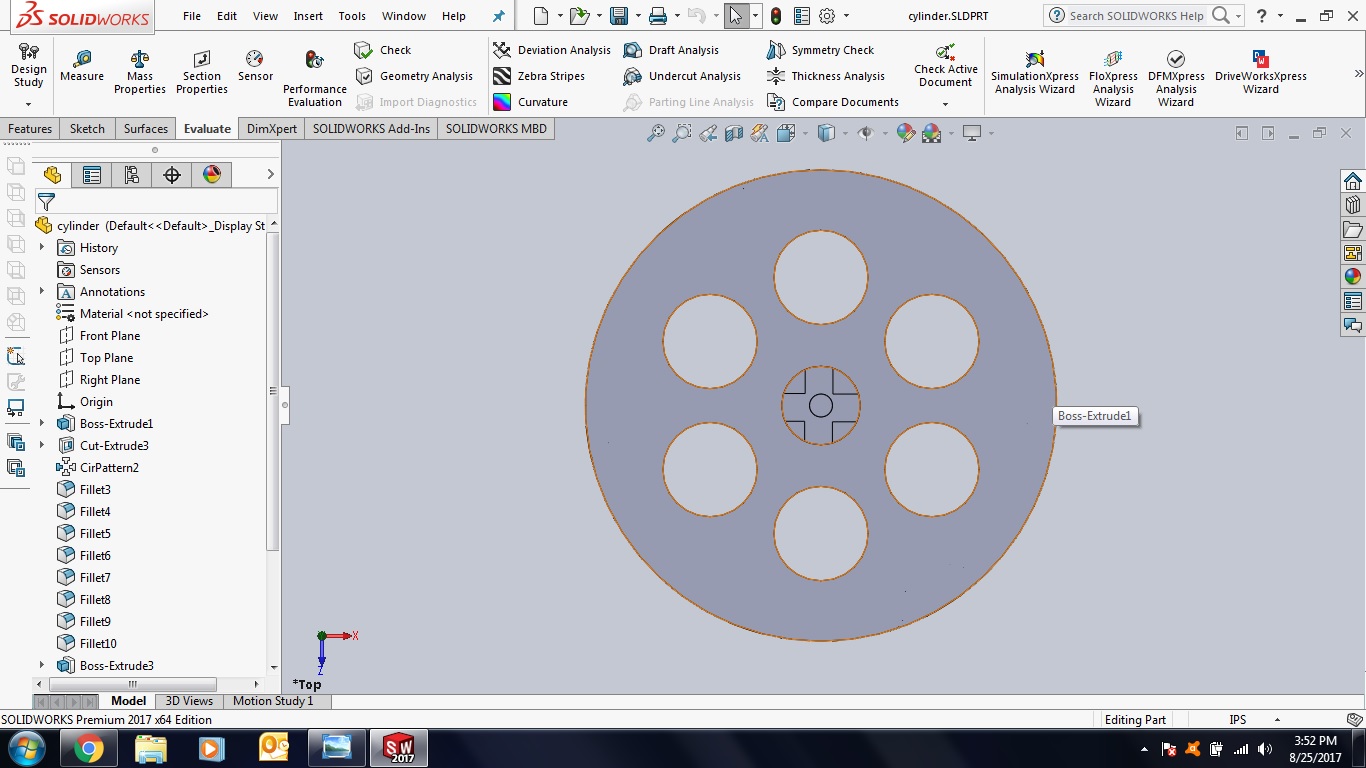Expand the Boss-Extrude1 feature
Image resolution: width=1366 pixels, height=768 pixels.
tap(42, 424)
